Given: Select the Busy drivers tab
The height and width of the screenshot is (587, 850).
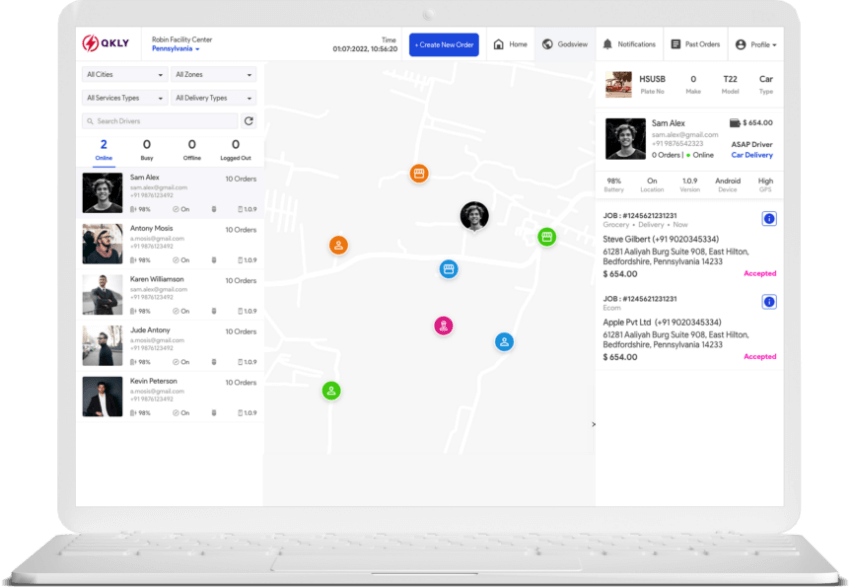Looking at the screenshot, I should pos(147,150).
